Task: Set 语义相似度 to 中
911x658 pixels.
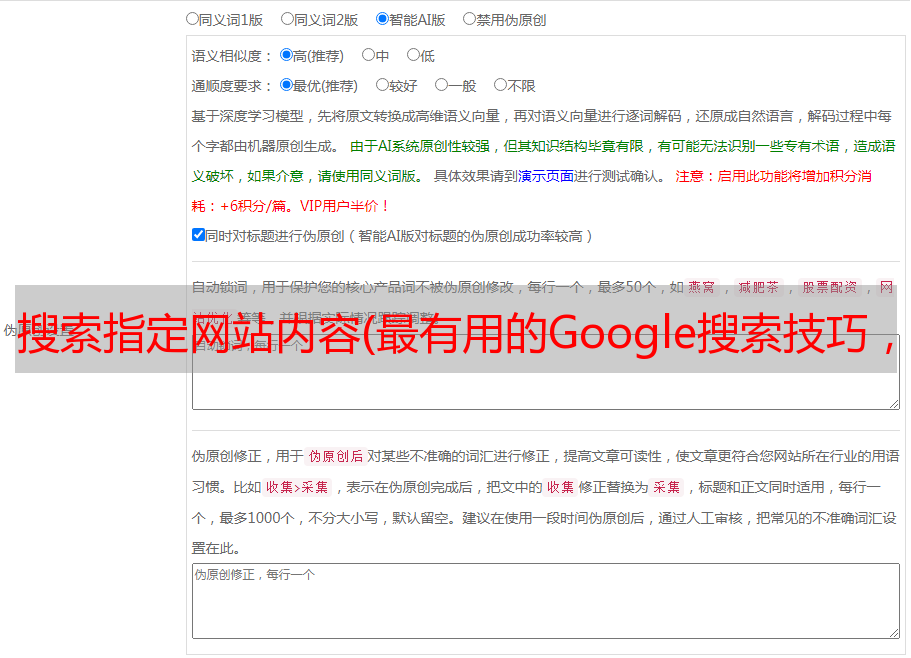Action: 368,55
